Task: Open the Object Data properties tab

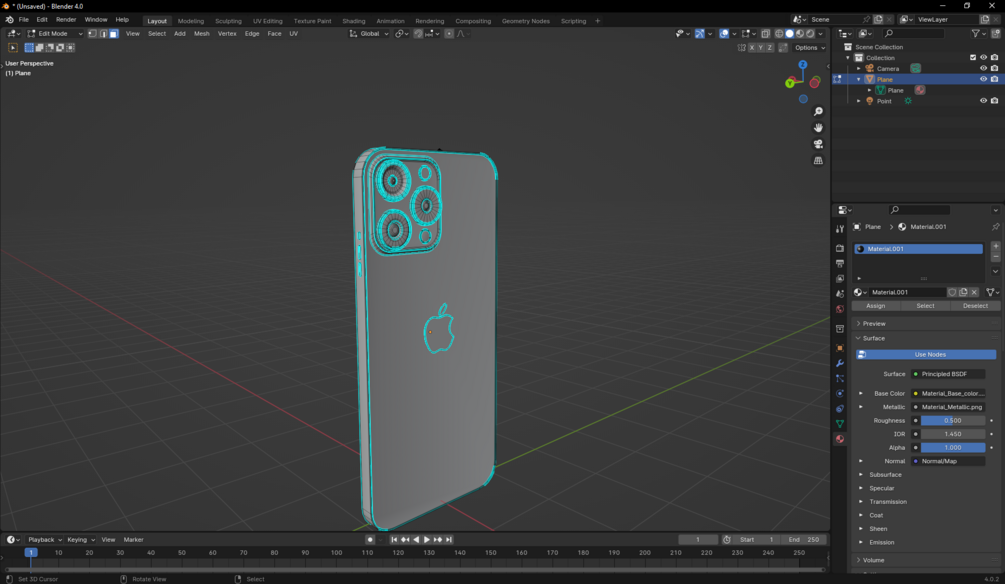Action: point(840,424)
